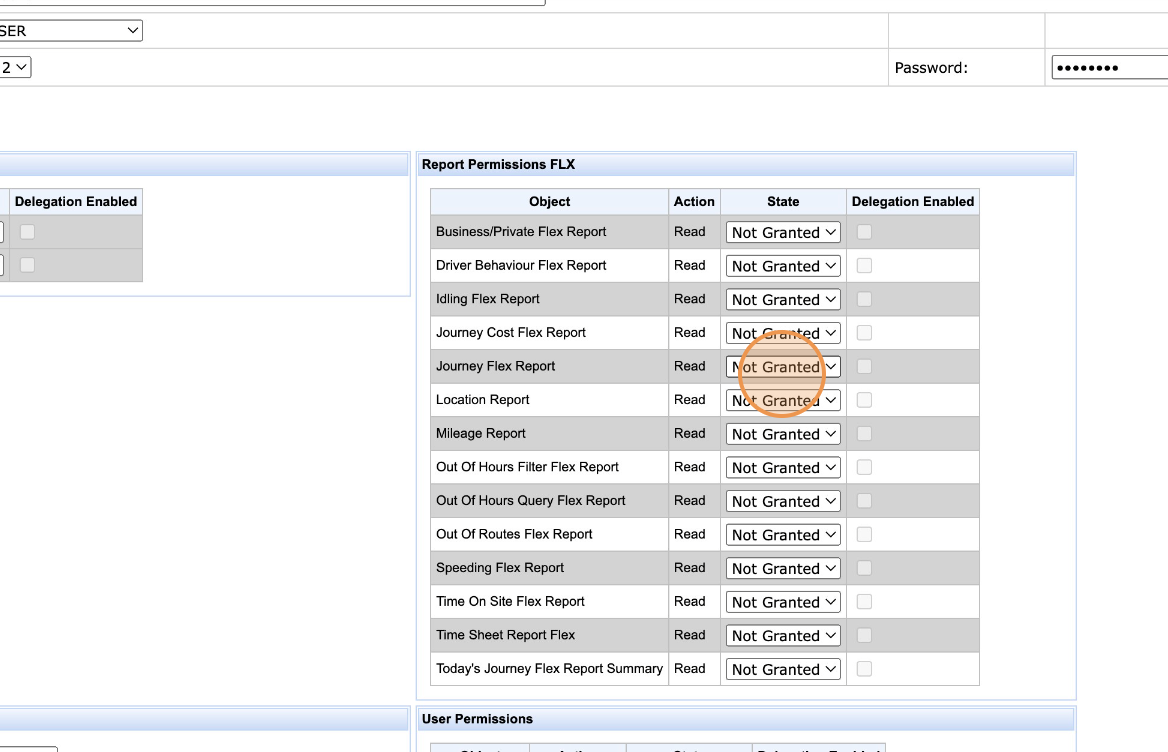Expand State dropdown for Idling Flex Report

click(x=783, y=300)
